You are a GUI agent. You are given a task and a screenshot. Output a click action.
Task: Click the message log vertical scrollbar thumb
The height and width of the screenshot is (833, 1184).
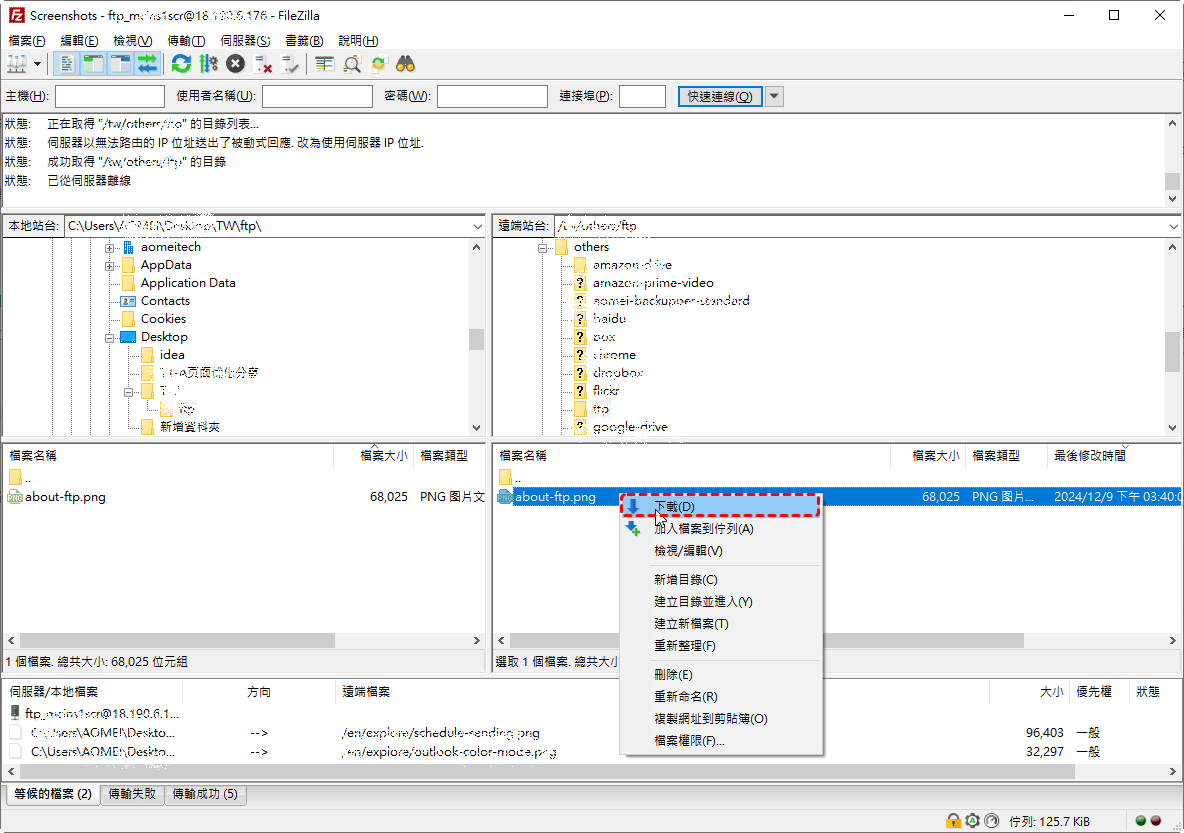click(1172, 181)
